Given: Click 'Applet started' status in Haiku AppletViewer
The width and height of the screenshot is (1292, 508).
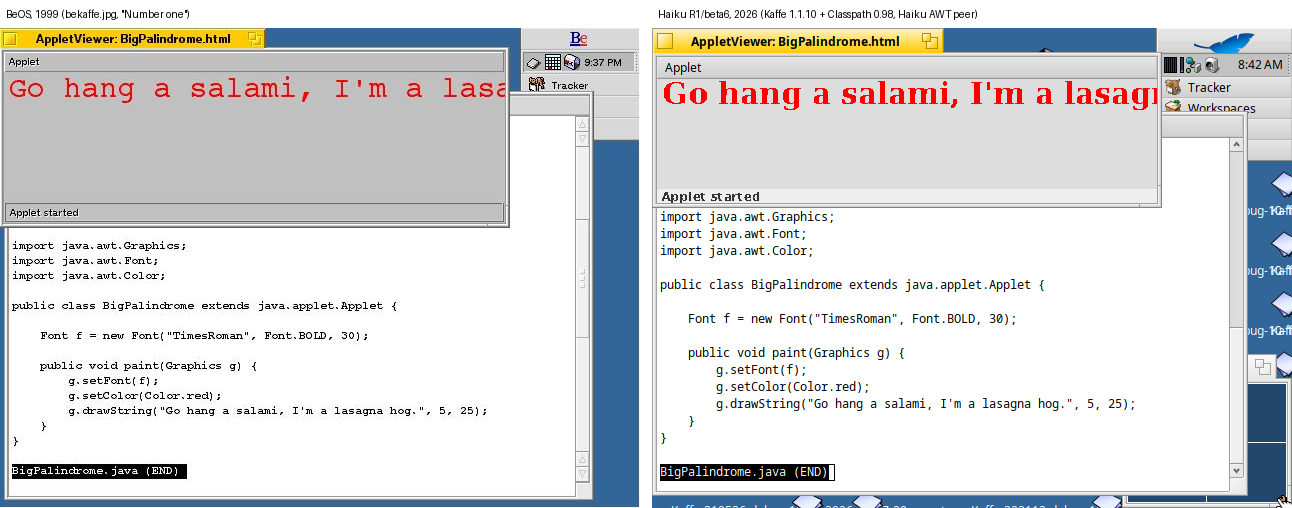Looking at the screenshot, I should 711,197.
